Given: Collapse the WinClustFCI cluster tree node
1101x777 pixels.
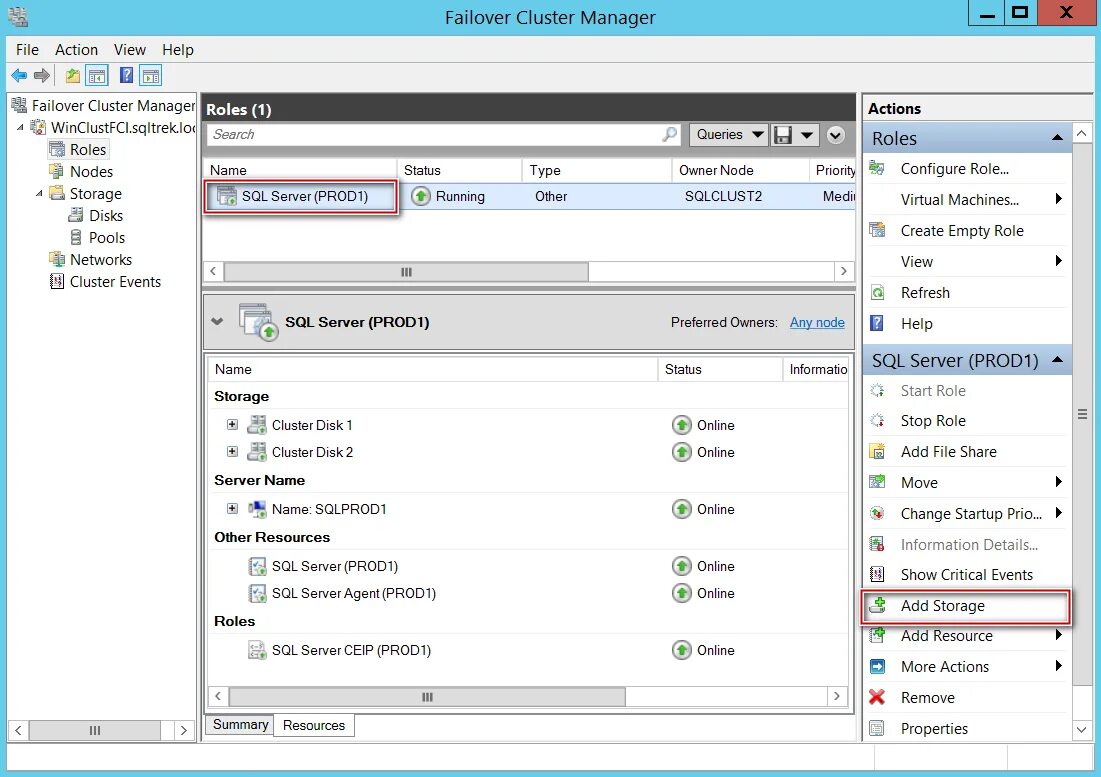Looking at the screenshot, I should point(20,127).
